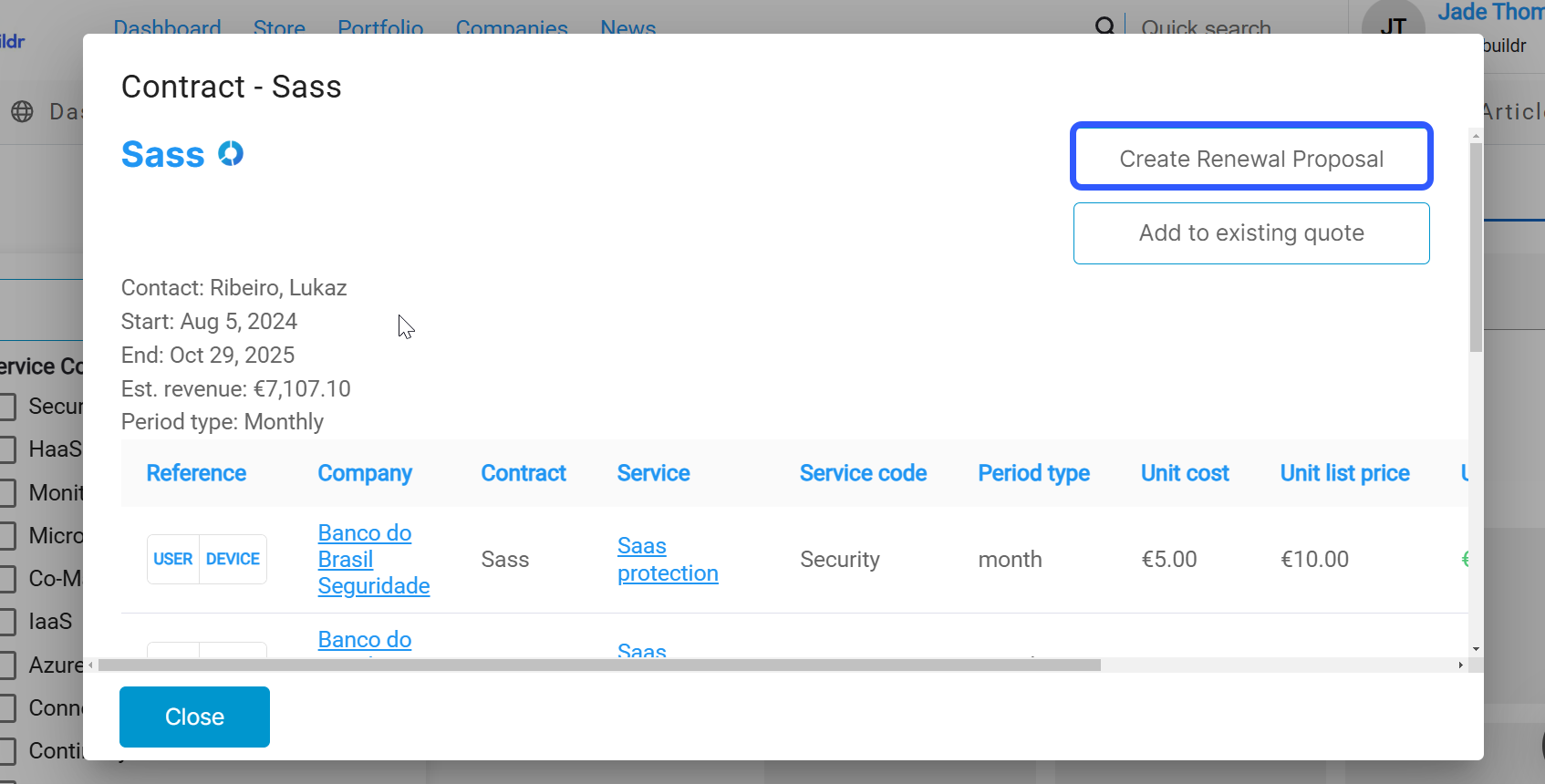Select End: Oct 29, 2025 text
Screen dimensions: 1545x784
click(208, 356)
